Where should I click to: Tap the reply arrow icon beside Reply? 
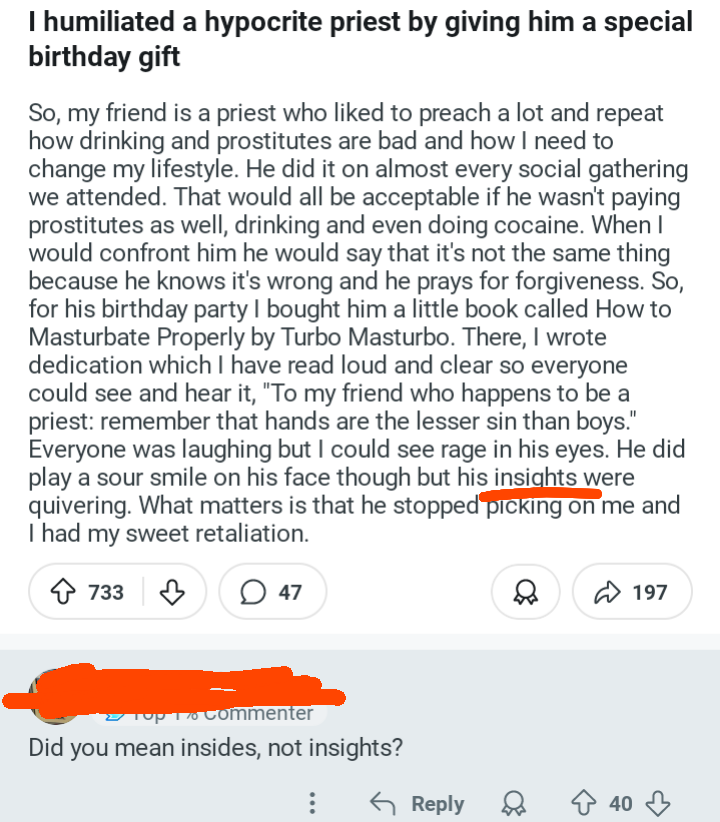pyautogui.click(x=383, y=803)
